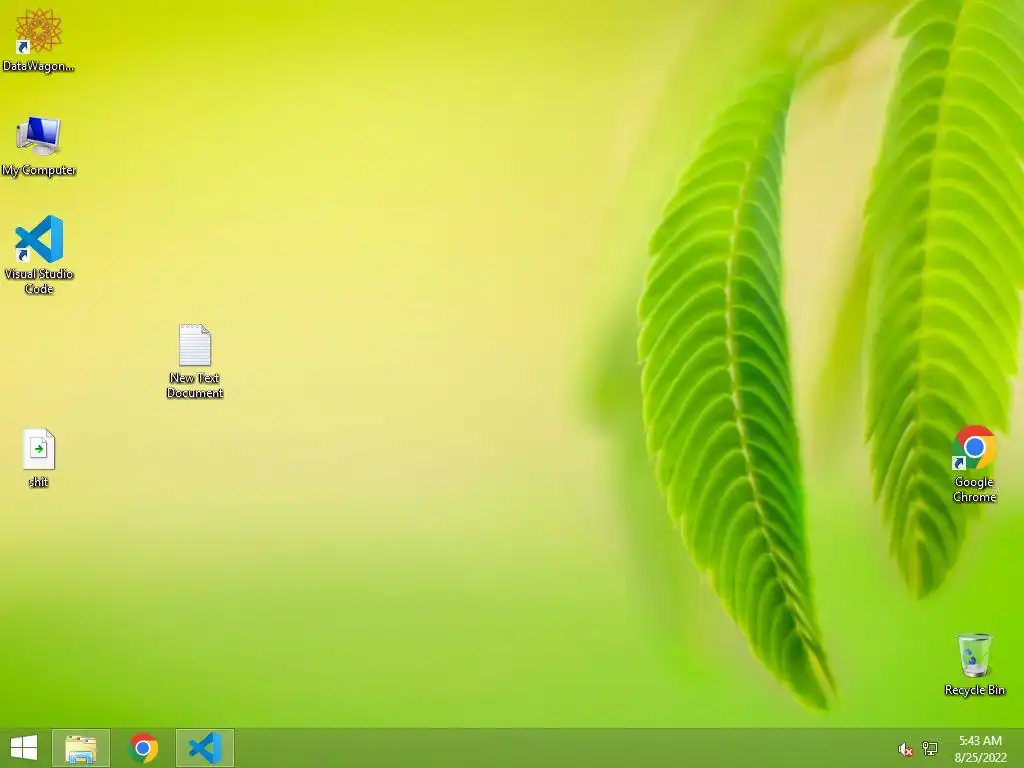This screenshot has height=768, width=1024.
Task: Click the 'Google Chrome' label text
Action: [974, 489]
